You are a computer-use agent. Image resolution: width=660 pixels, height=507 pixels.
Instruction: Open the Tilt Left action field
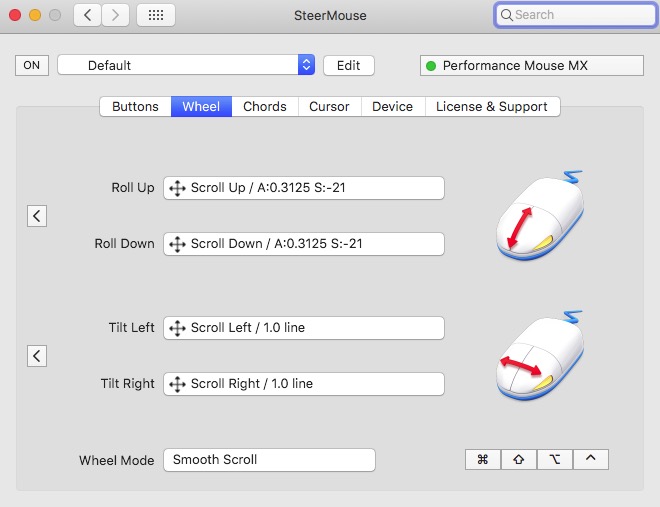pyautogui.click(x=304, y=328)
